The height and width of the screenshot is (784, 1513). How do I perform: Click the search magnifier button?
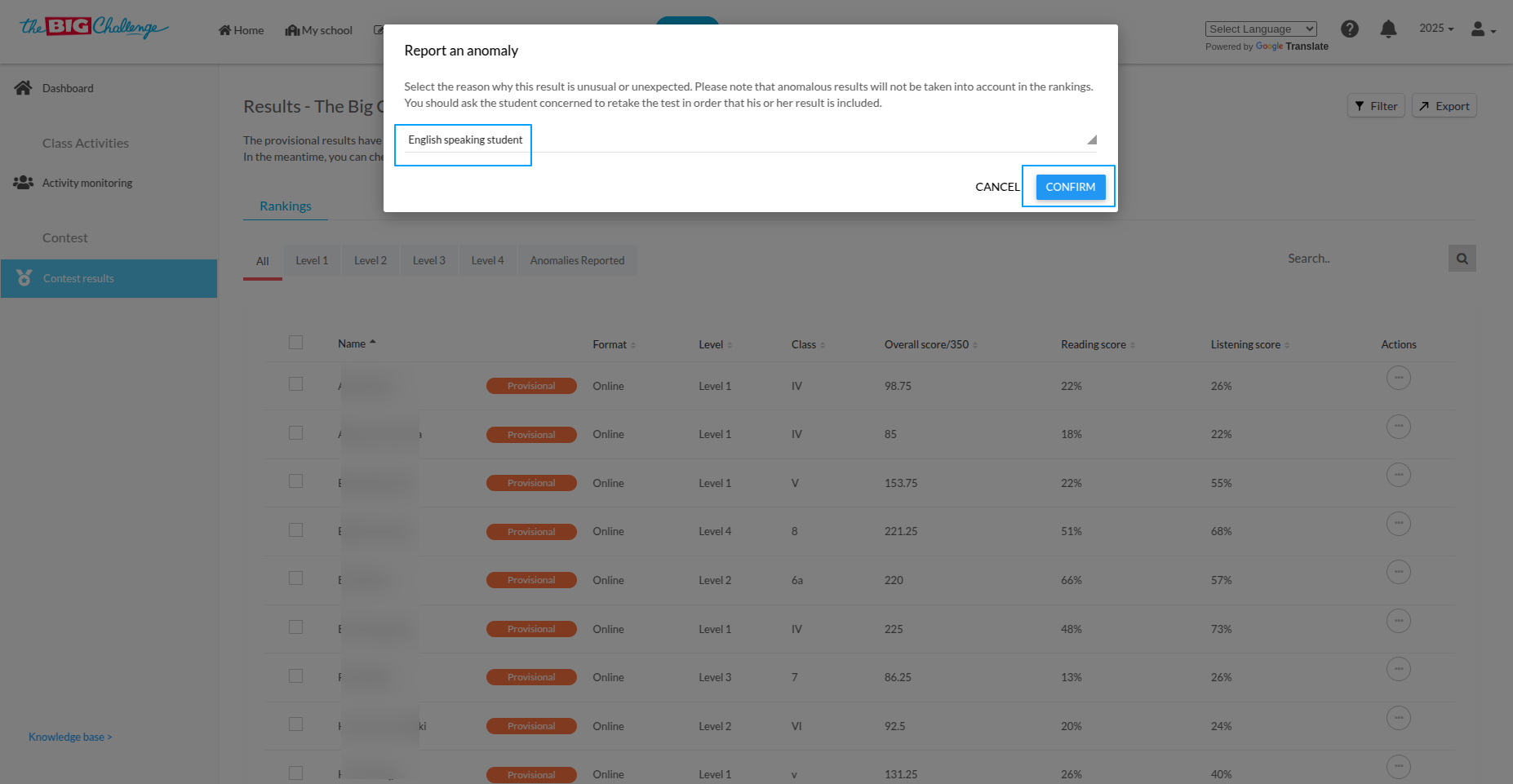(x=1462, y=259)
